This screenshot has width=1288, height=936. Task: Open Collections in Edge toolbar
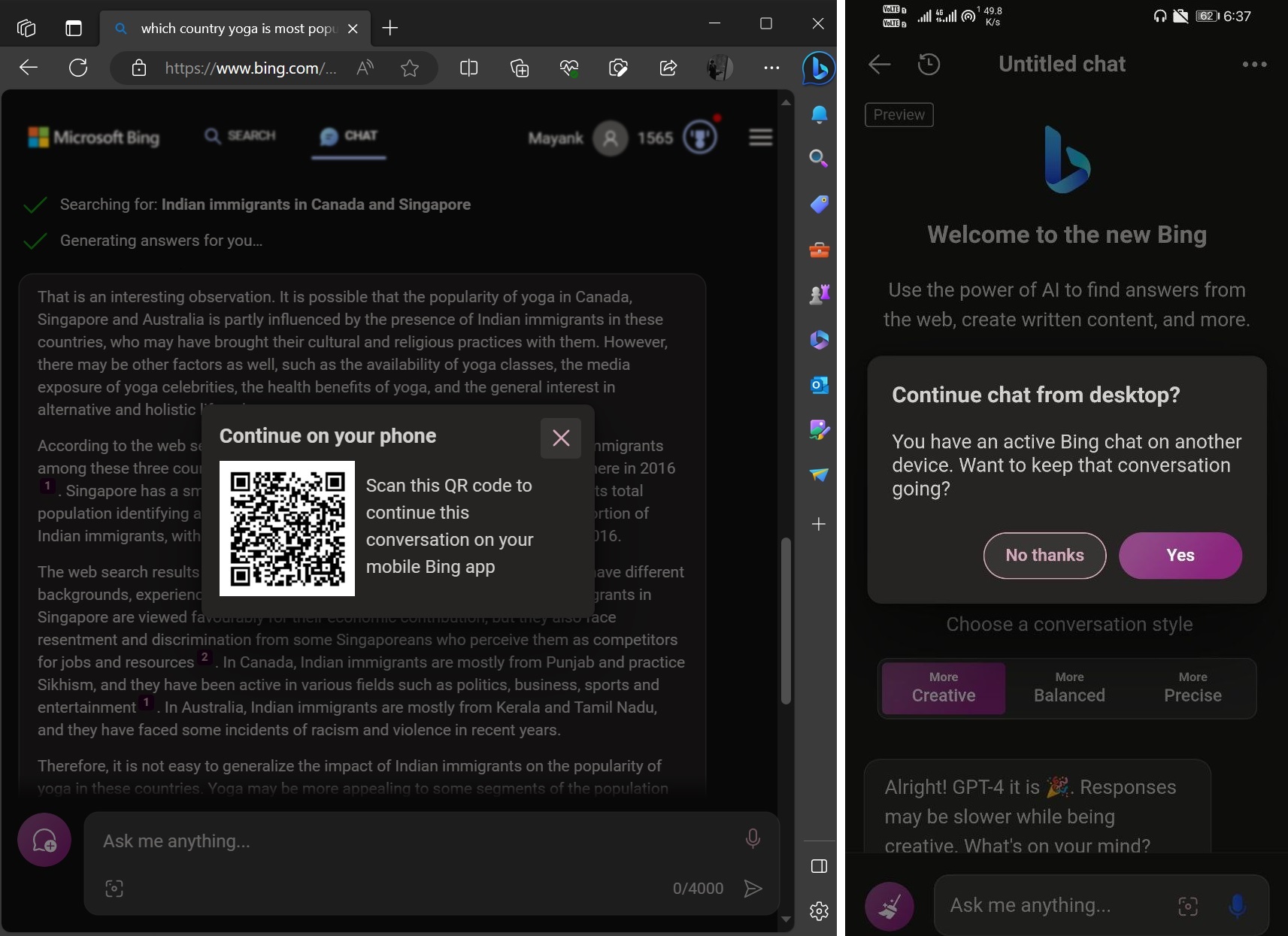pyautogui.click(x=520, y=68)
